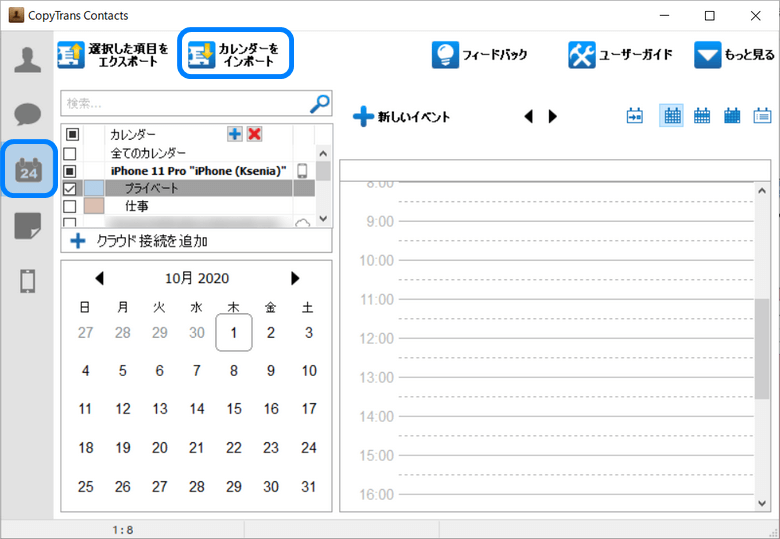Switch to month view icon
Screen dimensions: 780x539
click(x=732, y=116)
